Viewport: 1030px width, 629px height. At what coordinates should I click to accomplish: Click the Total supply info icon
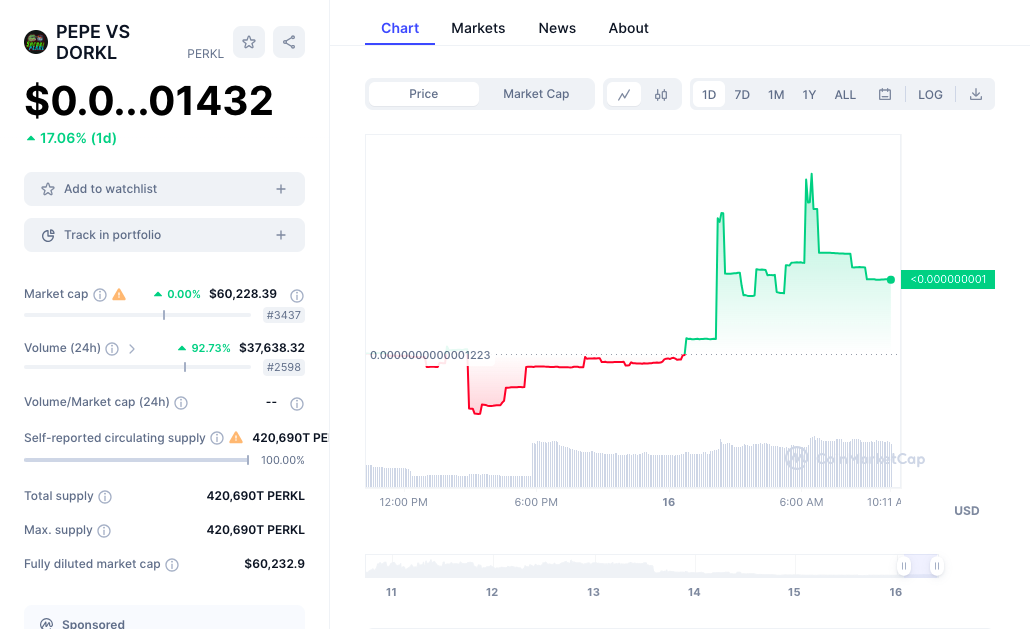(x=105, y=497)
